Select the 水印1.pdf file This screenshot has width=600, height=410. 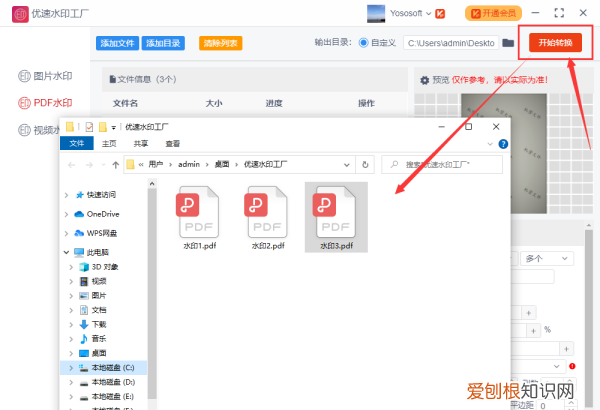pyautogui.click(x=199, y=217)
